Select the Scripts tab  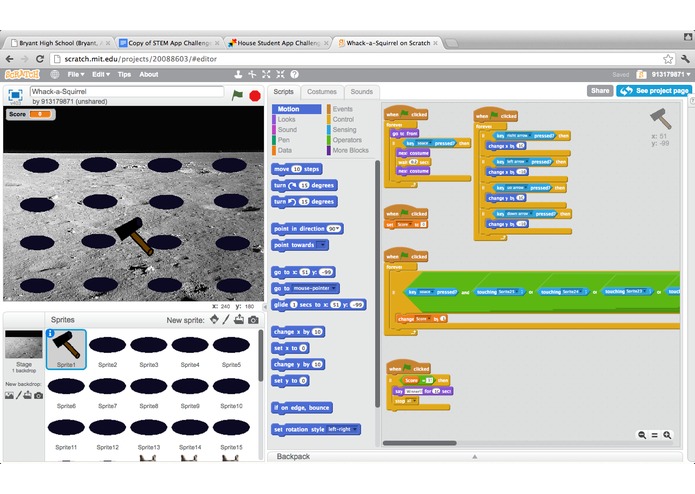284,92
